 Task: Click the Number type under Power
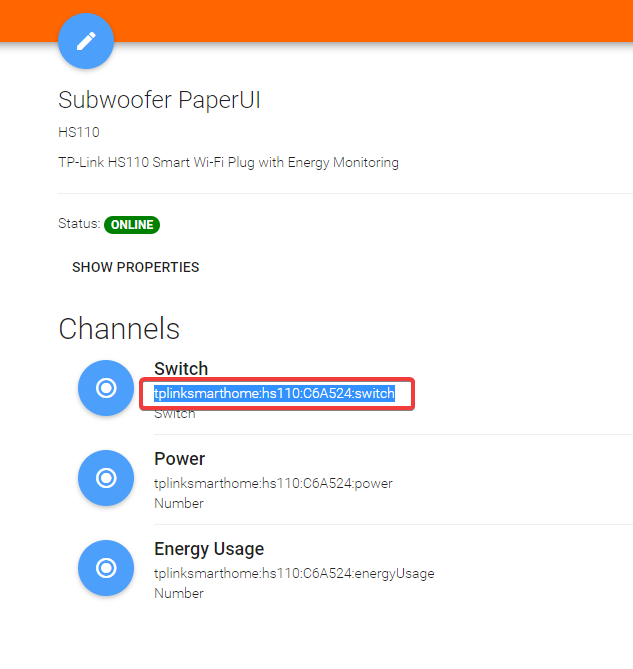coord(179,503)
